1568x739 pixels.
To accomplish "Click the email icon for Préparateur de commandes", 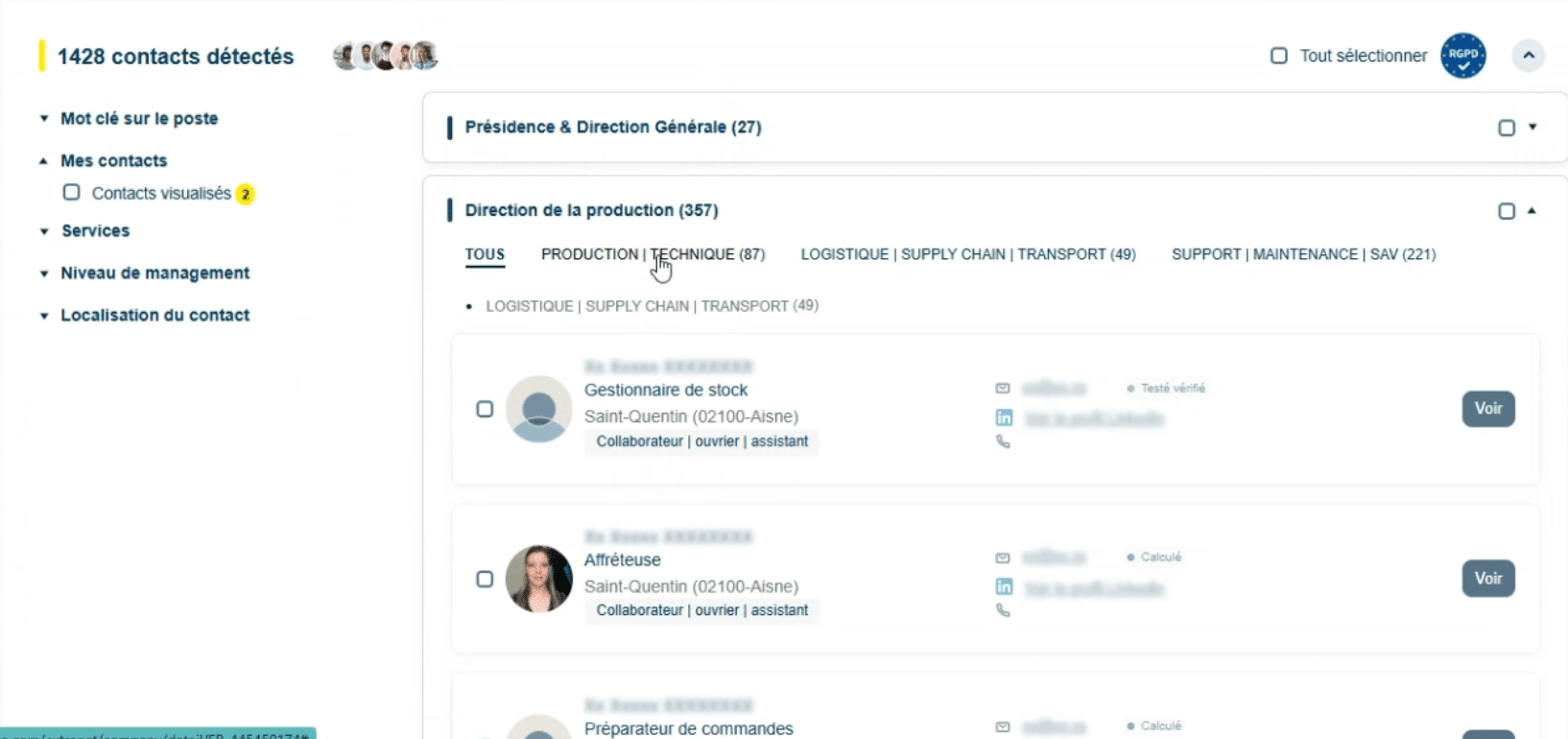I will tap(1003, 727).
